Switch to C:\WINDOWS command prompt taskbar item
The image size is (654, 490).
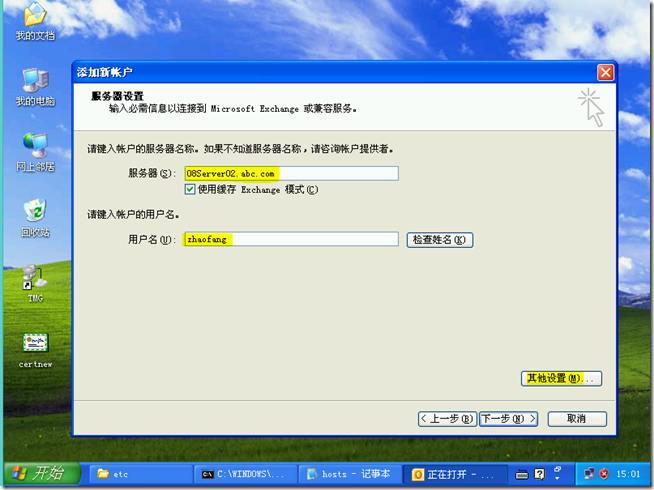tap(246, 474)
